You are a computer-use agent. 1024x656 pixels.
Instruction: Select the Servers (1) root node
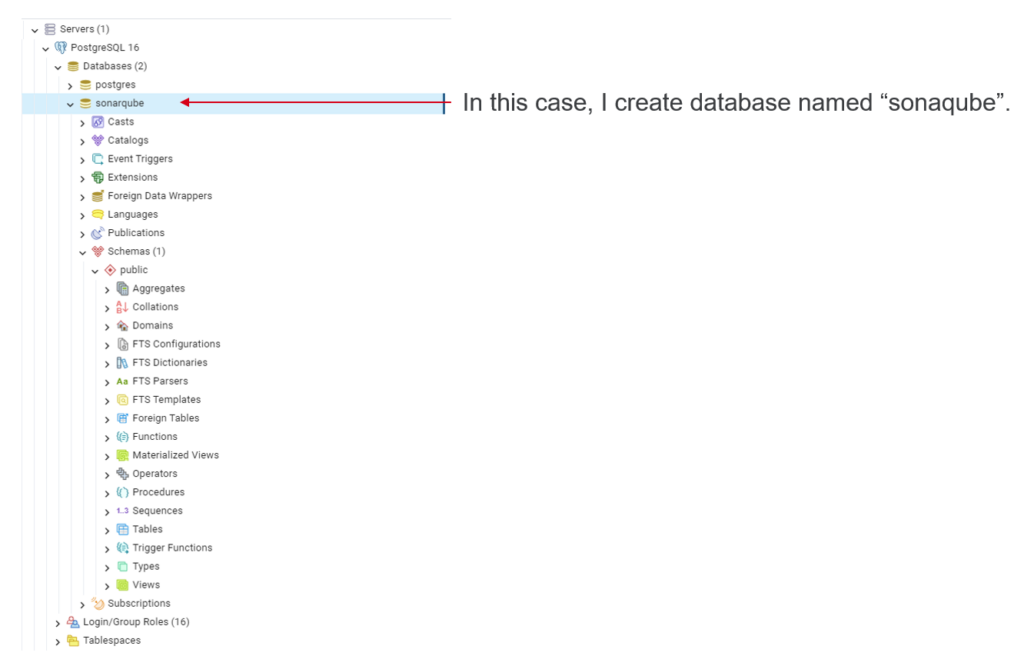point(84,29)
